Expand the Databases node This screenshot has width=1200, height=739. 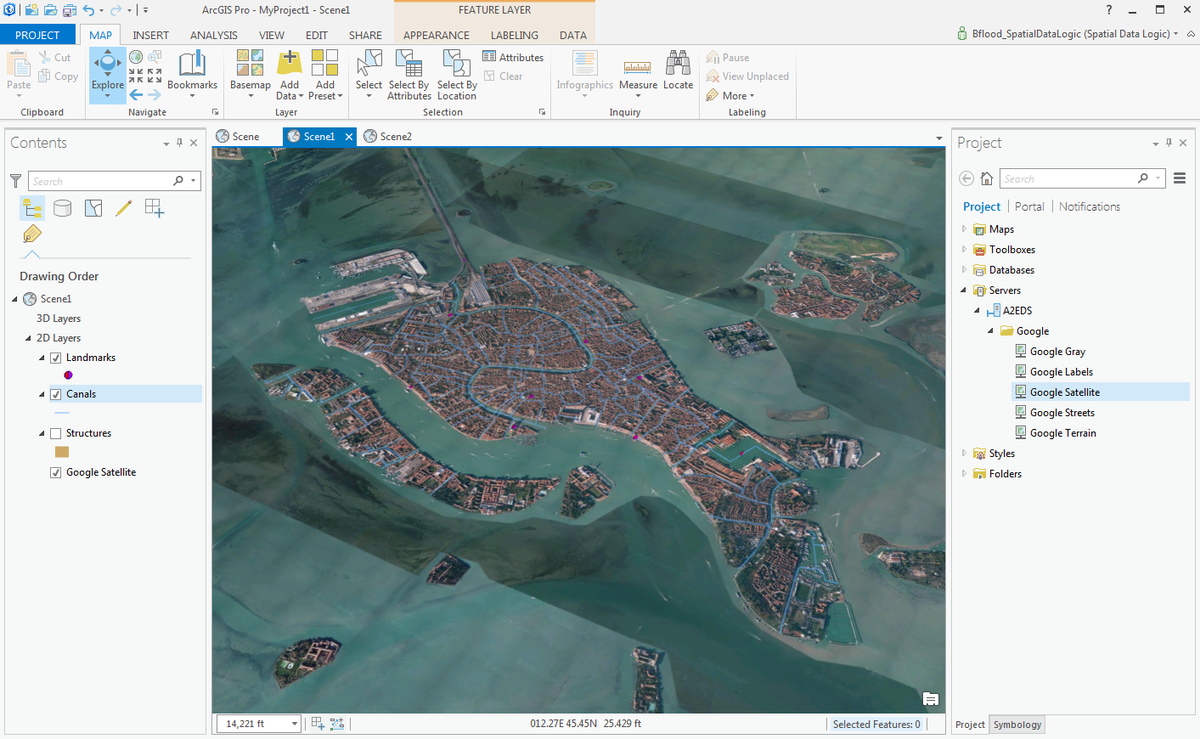click(x=964, y=270)
